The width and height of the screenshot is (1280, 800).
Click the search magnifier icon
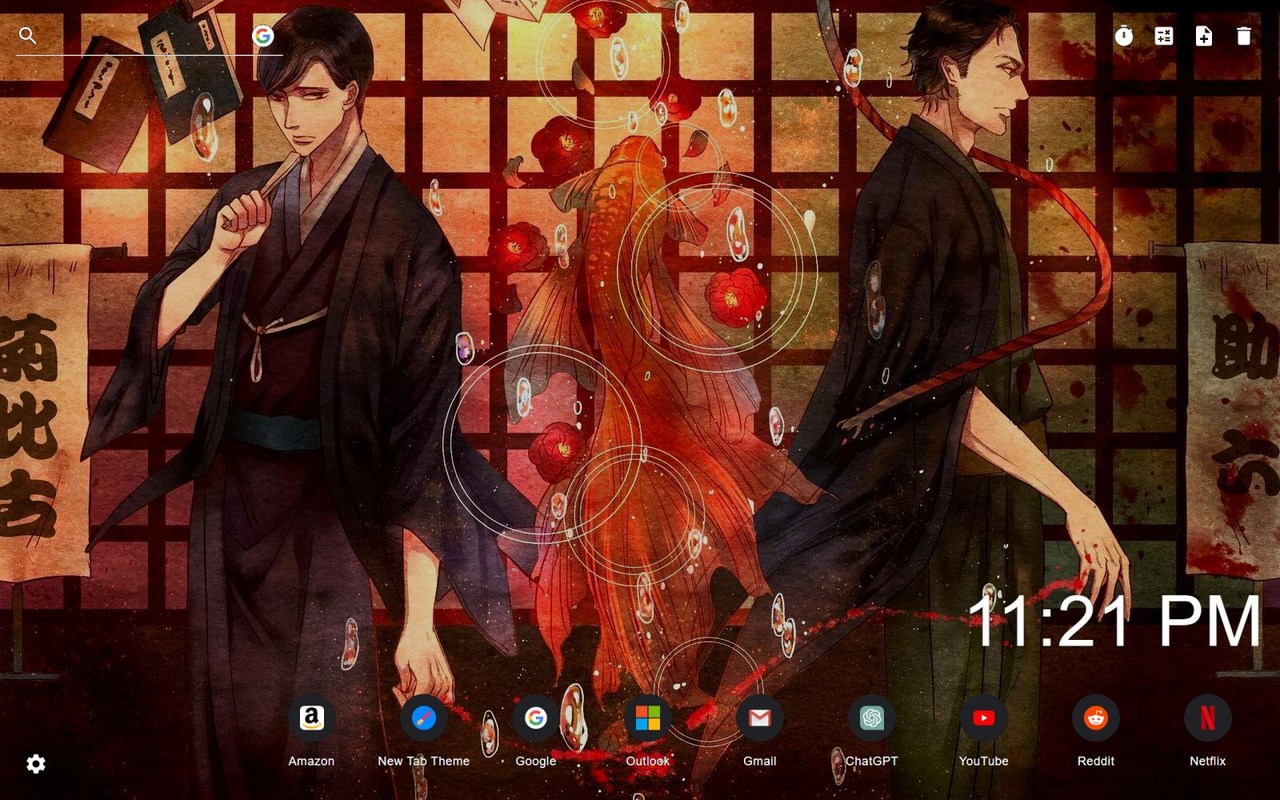(x=28, y=36)
